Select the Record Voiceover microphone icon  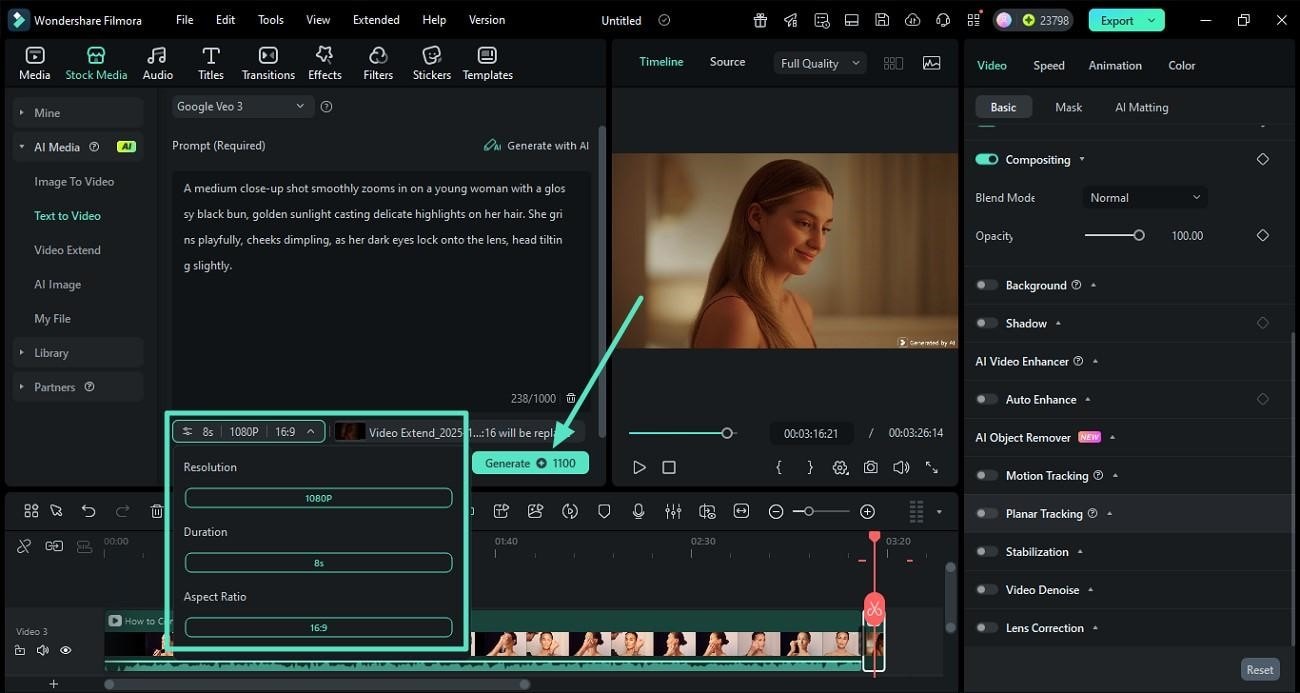click(x=638, y=511)
